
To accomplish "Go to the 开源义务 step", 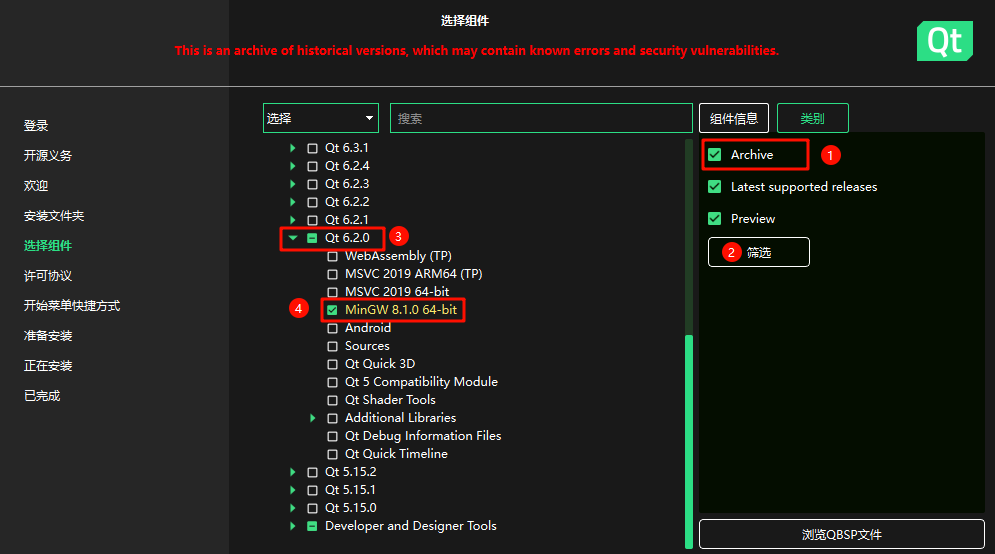I will (48, 155).
